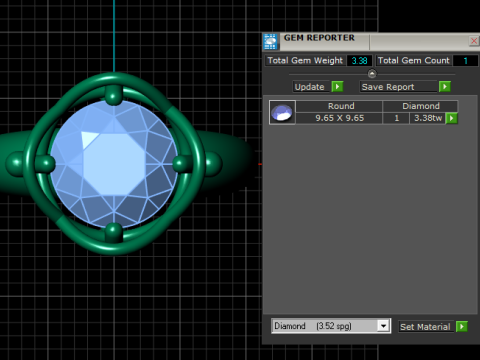Click the 3.38tw weight cell
This screenshot has height=360, width=480.
click(428, 118)
